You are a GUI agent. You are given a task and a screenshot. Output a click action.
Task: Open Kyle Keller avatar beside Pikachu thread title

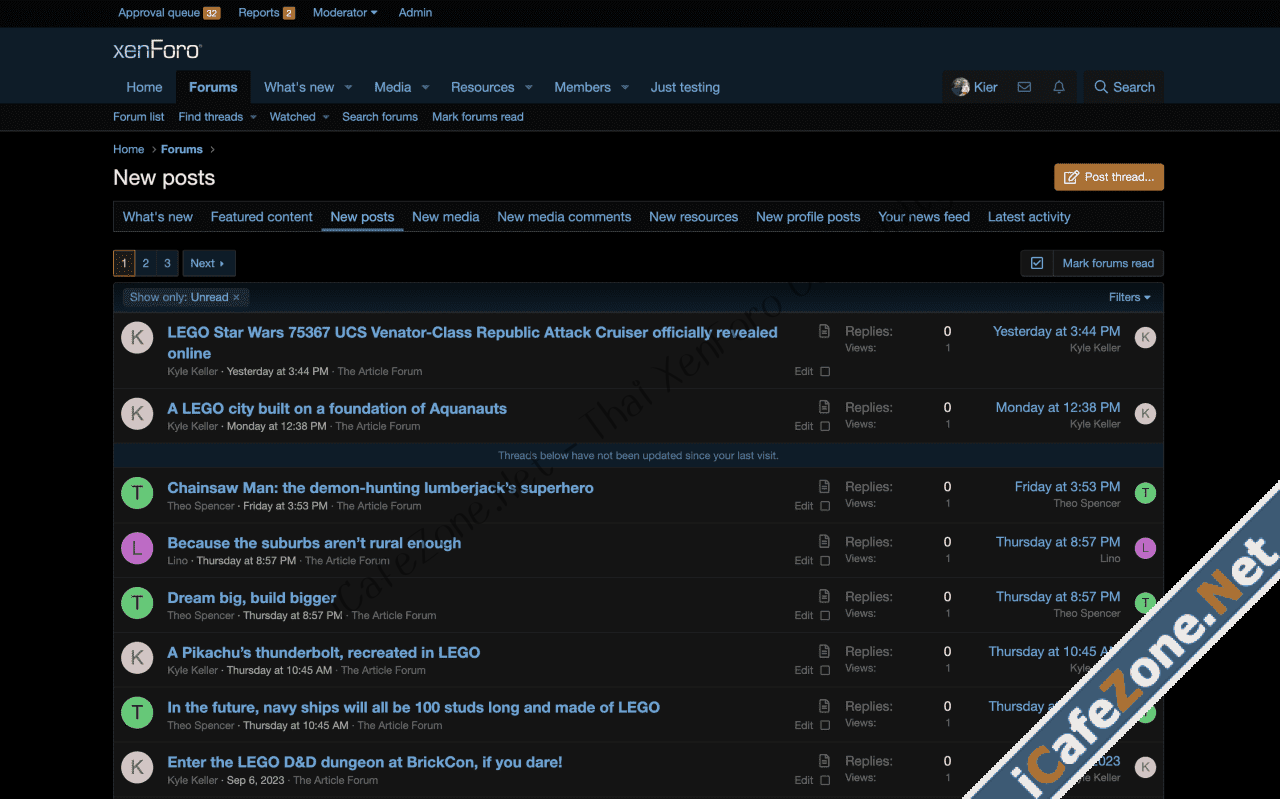[x=137, y=658]
